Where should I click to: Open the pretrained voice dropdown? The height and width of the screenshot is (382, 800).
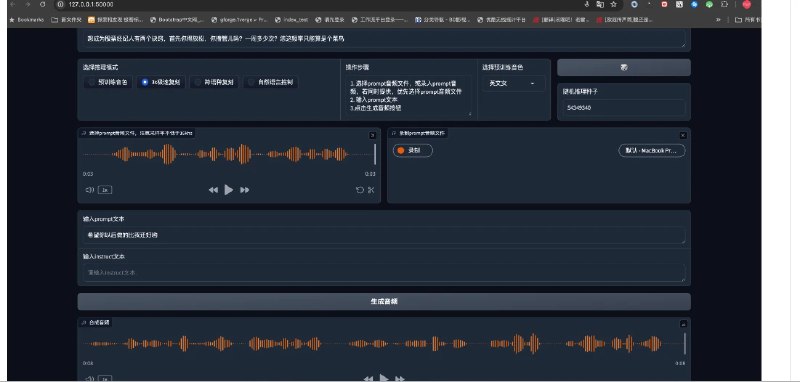coord(514,83)
